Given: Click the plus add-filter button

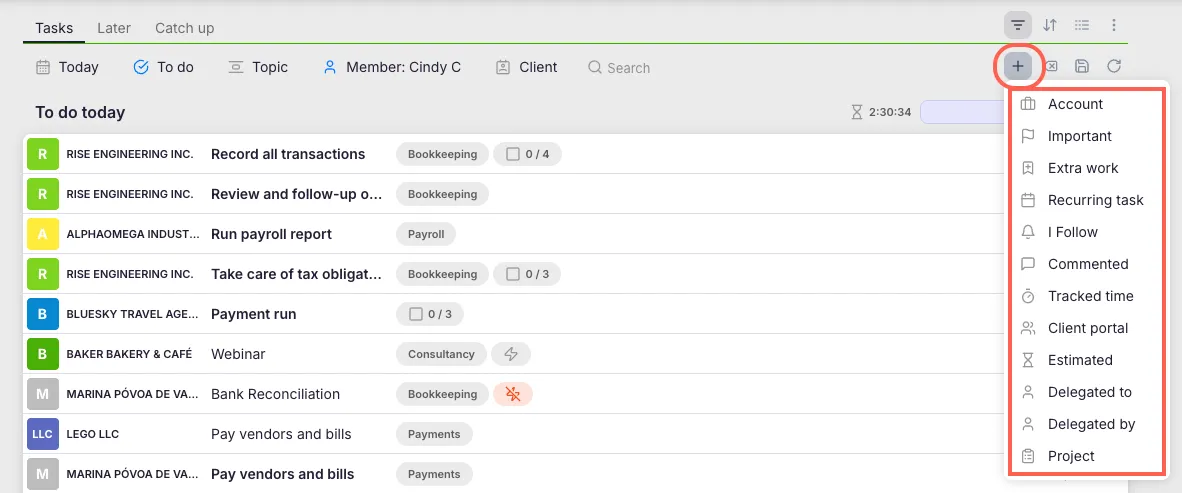Looking at the screenshot, I should (x=1018, y=67).
